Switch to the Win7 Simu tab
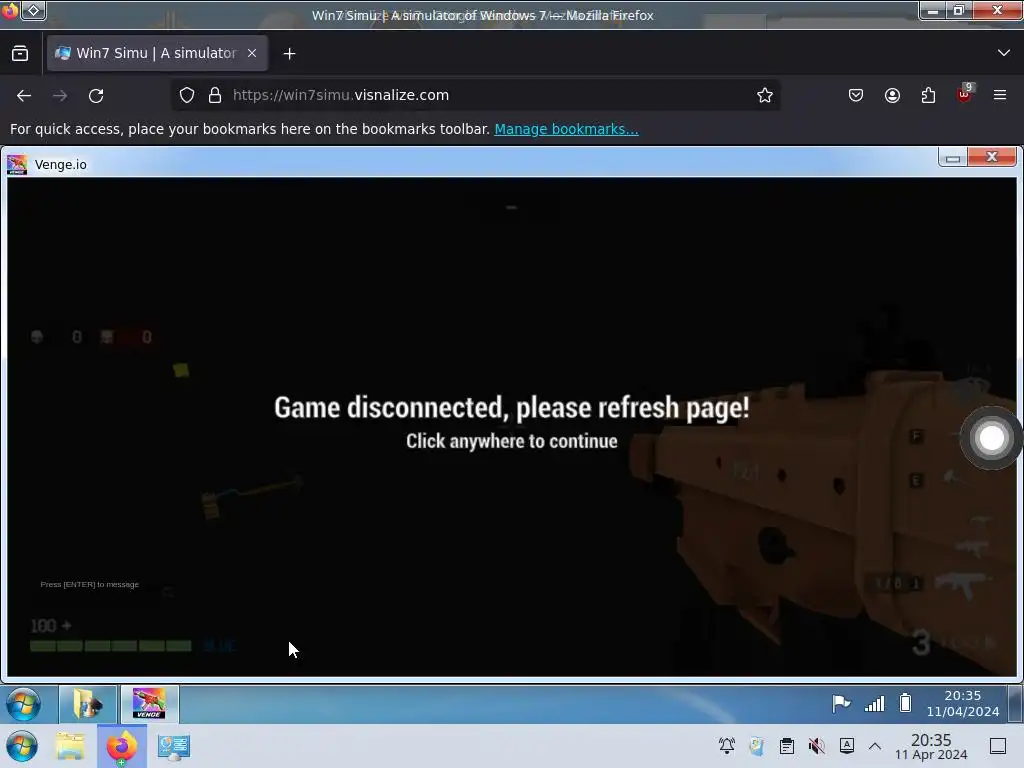This screenshot has height=768, width=1024. 157,54
